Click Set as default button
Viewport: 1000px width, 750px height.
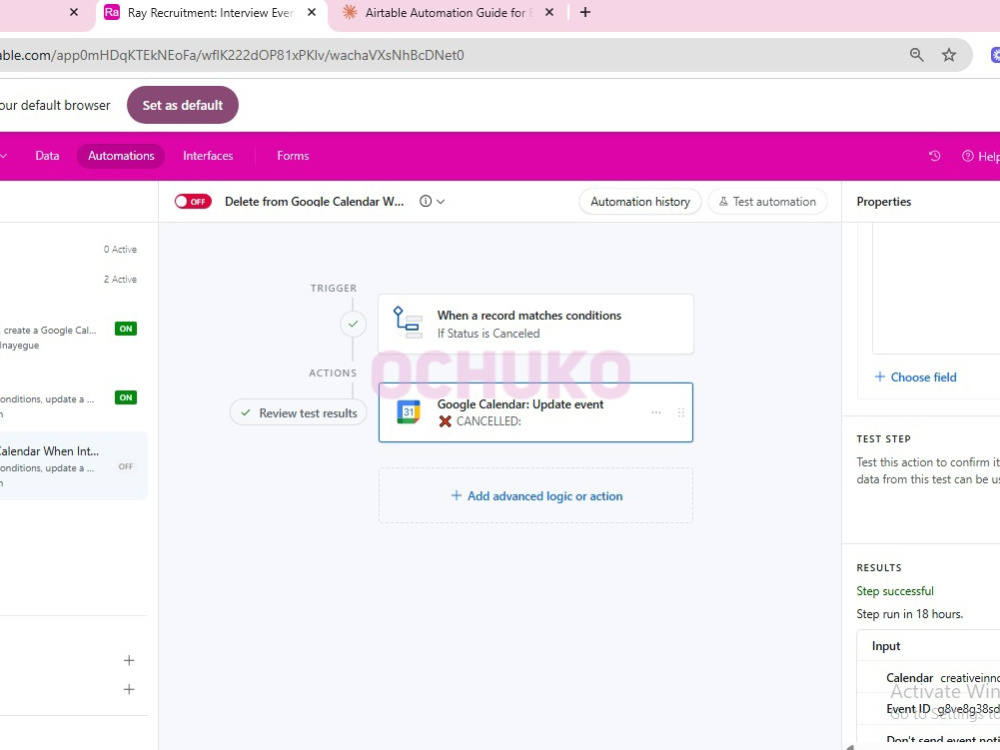tap(182, 105)
